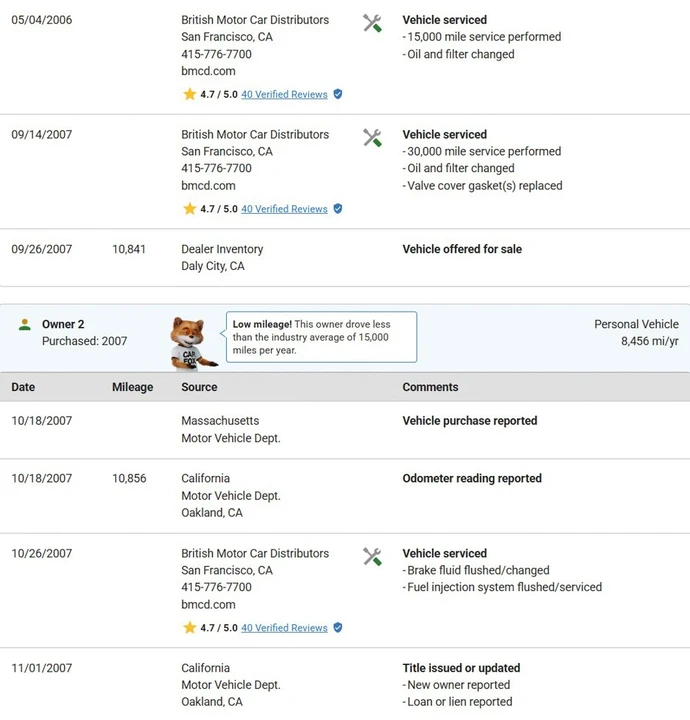
Task: Click the verified shield badge in 10/26/2007 entry
Action: (x=338, y=628)
